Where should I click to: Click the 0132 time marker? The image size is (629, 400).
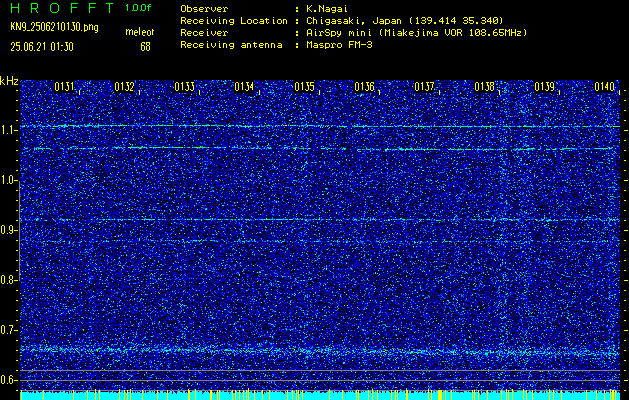[124, 87]
